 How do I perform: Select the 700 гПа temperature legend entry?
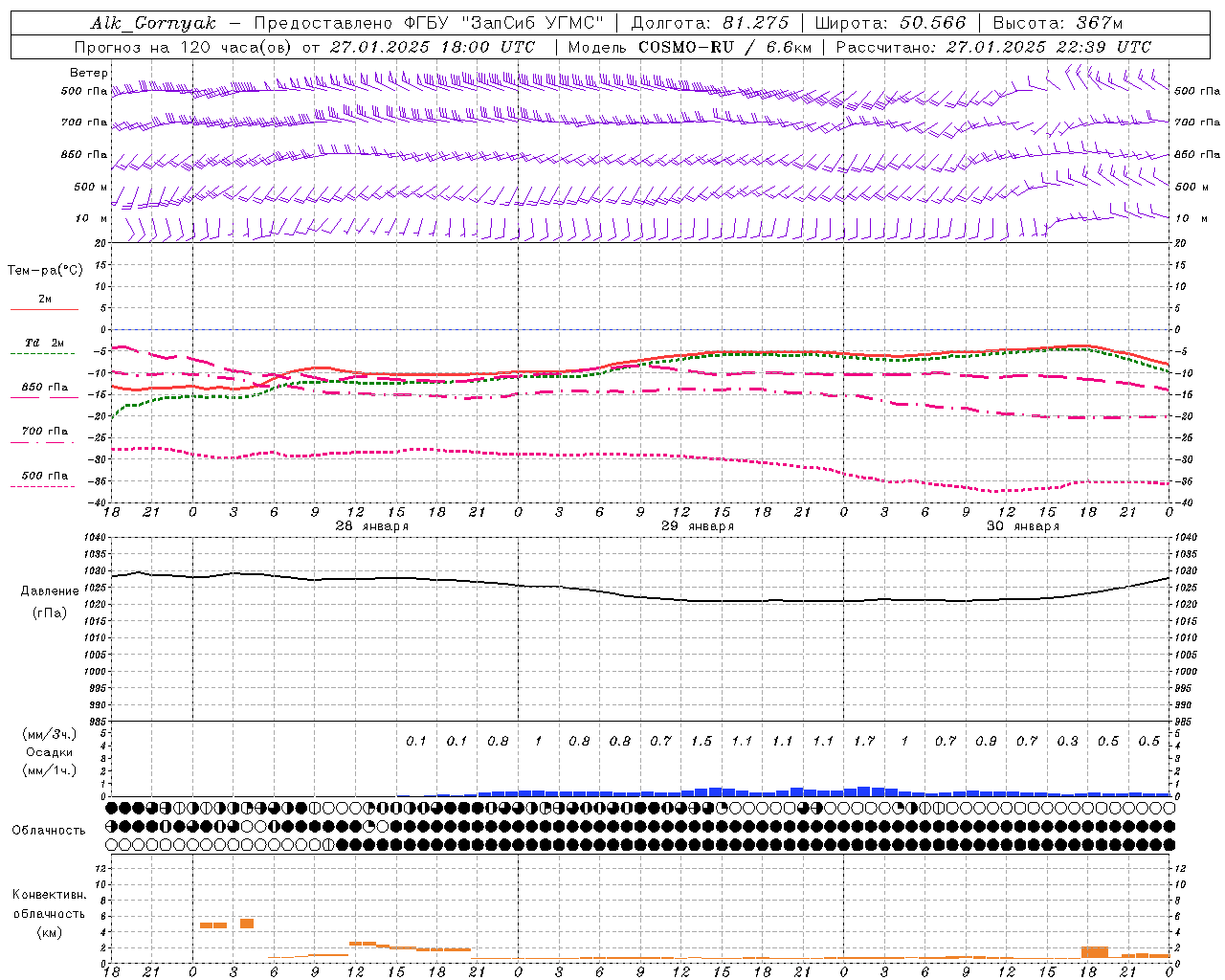click(x=44, y=432)
